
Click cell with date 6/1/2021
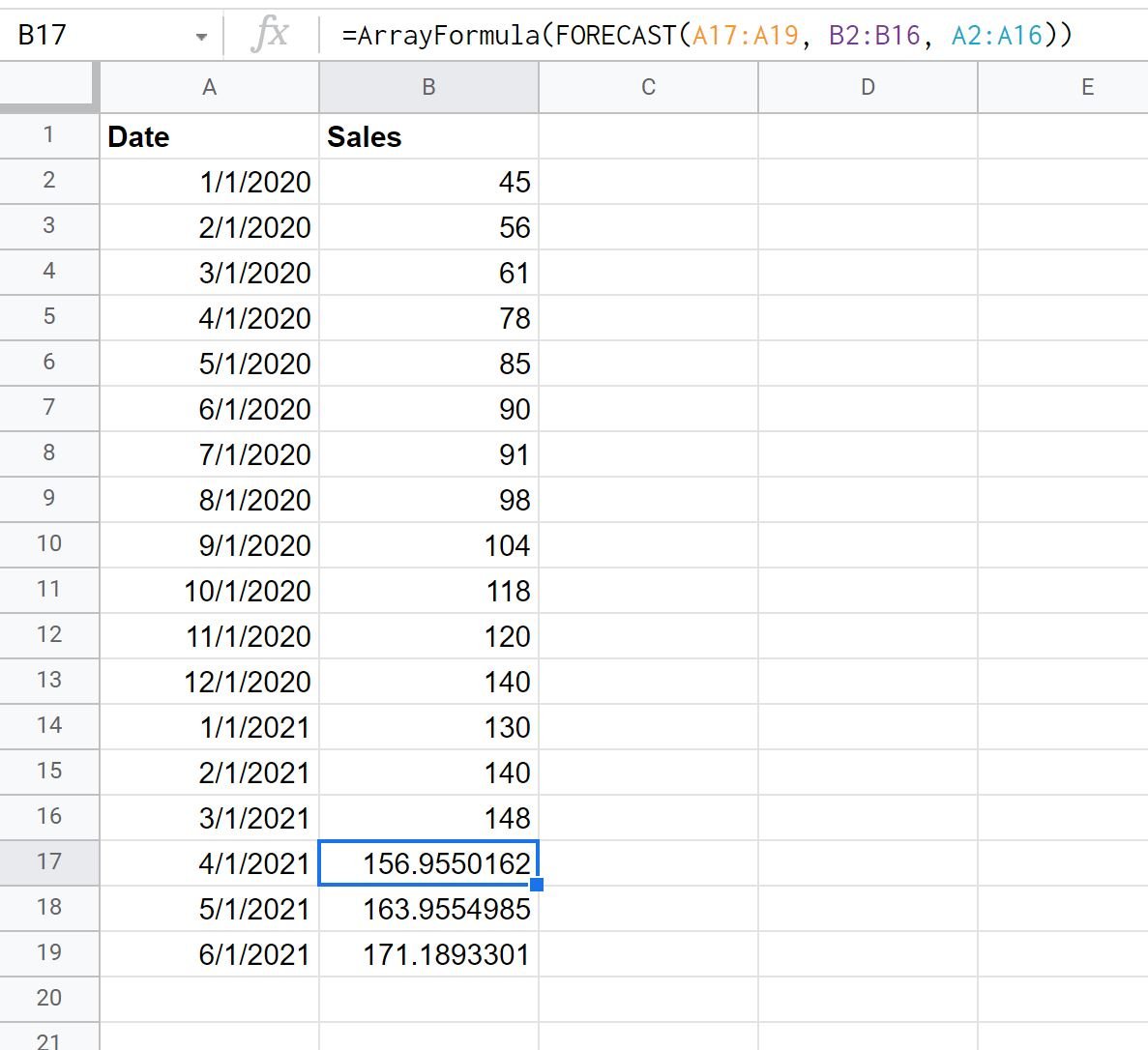(x=210, y=953)
